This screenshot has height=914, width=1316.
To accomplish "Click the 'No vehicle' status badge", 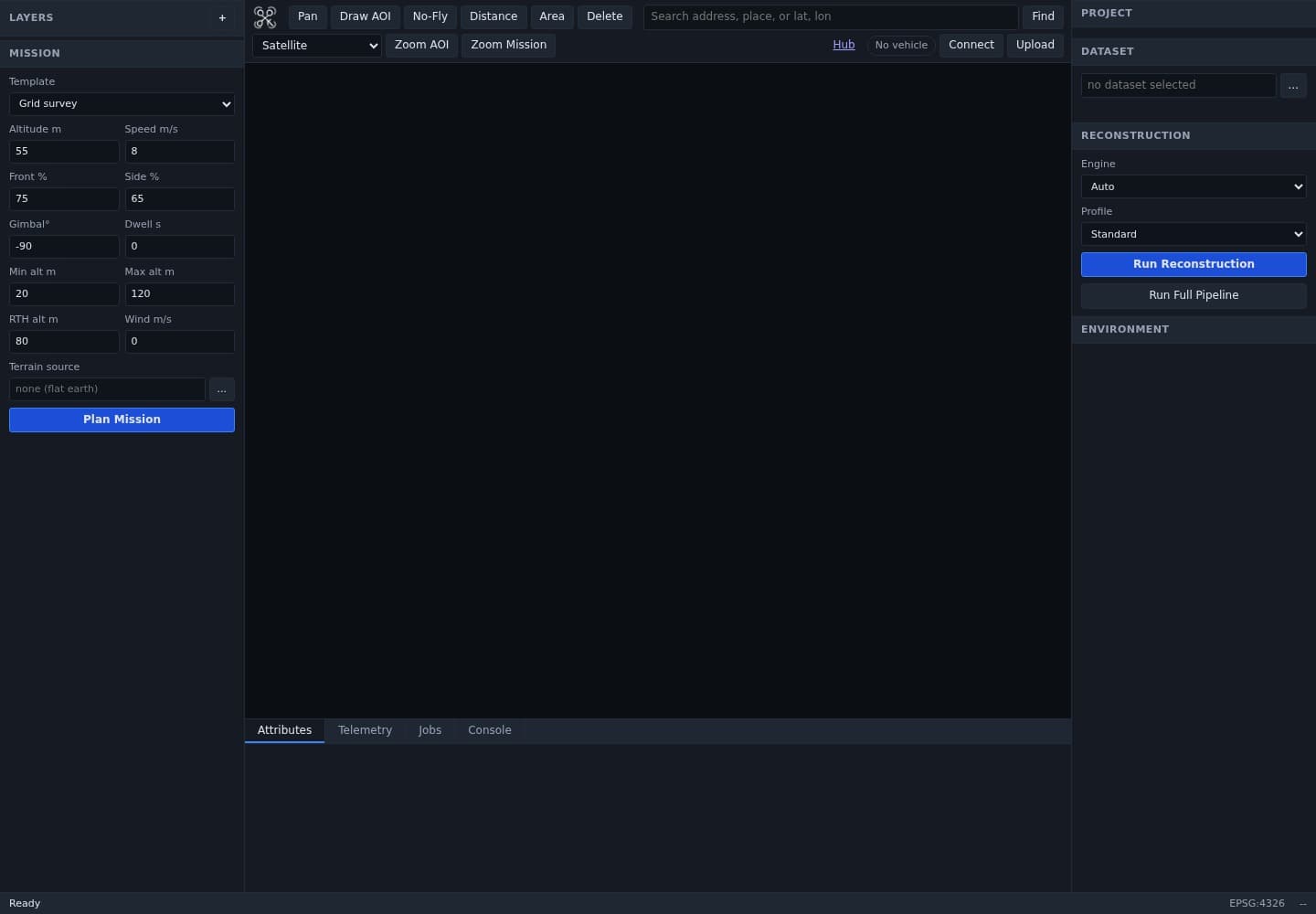I will (x=901, y=45).
